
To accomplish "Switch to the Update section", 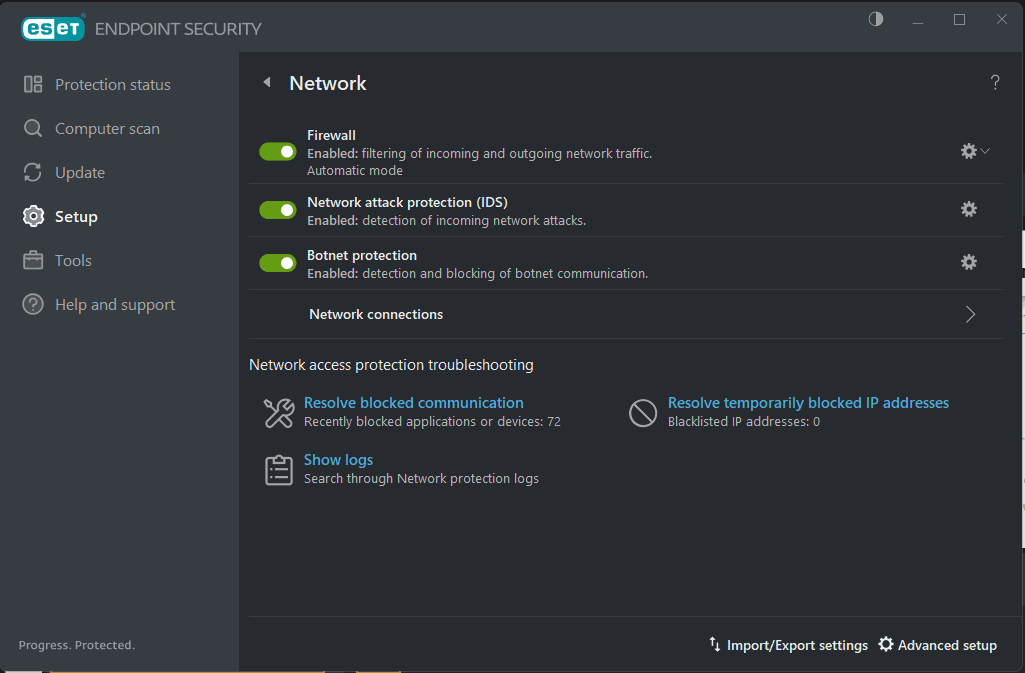I will pos(80,172).
